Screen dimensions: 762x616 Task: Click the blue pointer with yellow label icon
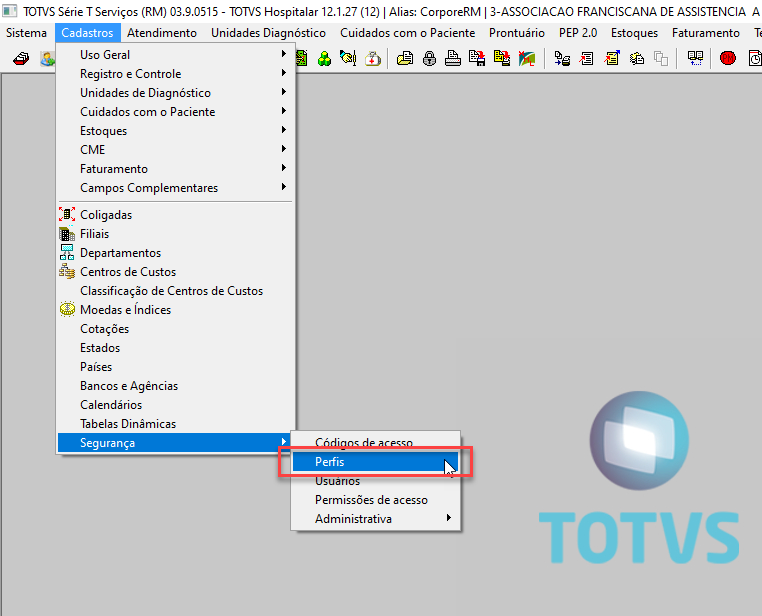[x=348, y=59]
